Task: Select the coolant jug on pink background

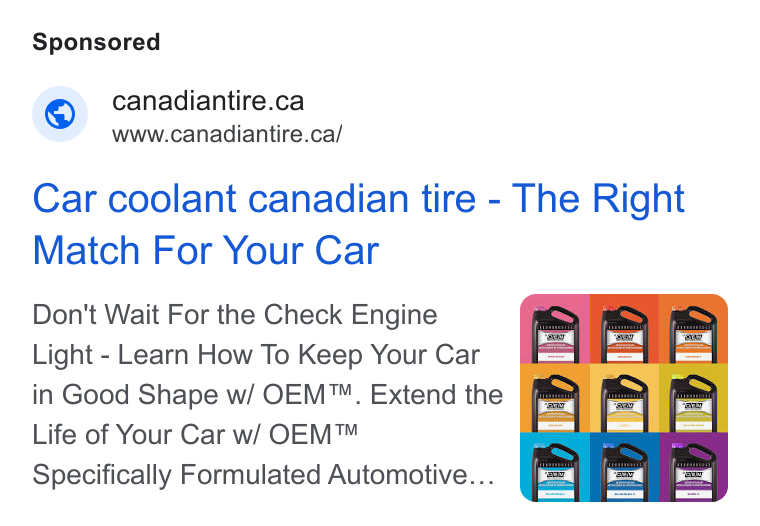Action: click(555, 329)
